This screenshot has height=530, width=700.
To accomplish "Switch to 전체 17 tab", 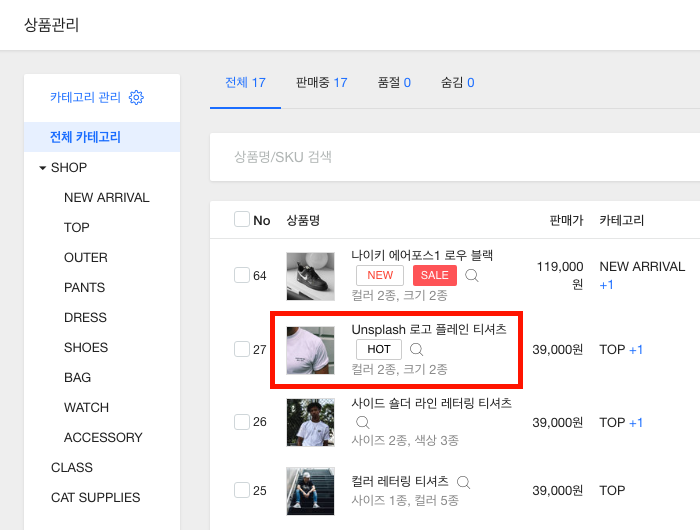I will [x=245, y=83].
